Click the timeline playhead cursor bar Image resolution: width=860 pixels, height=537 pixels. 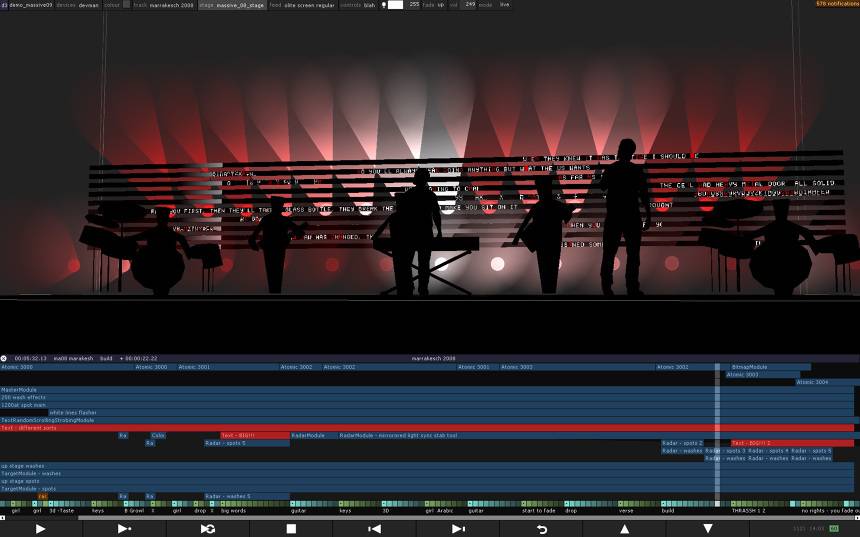(717, 433)
